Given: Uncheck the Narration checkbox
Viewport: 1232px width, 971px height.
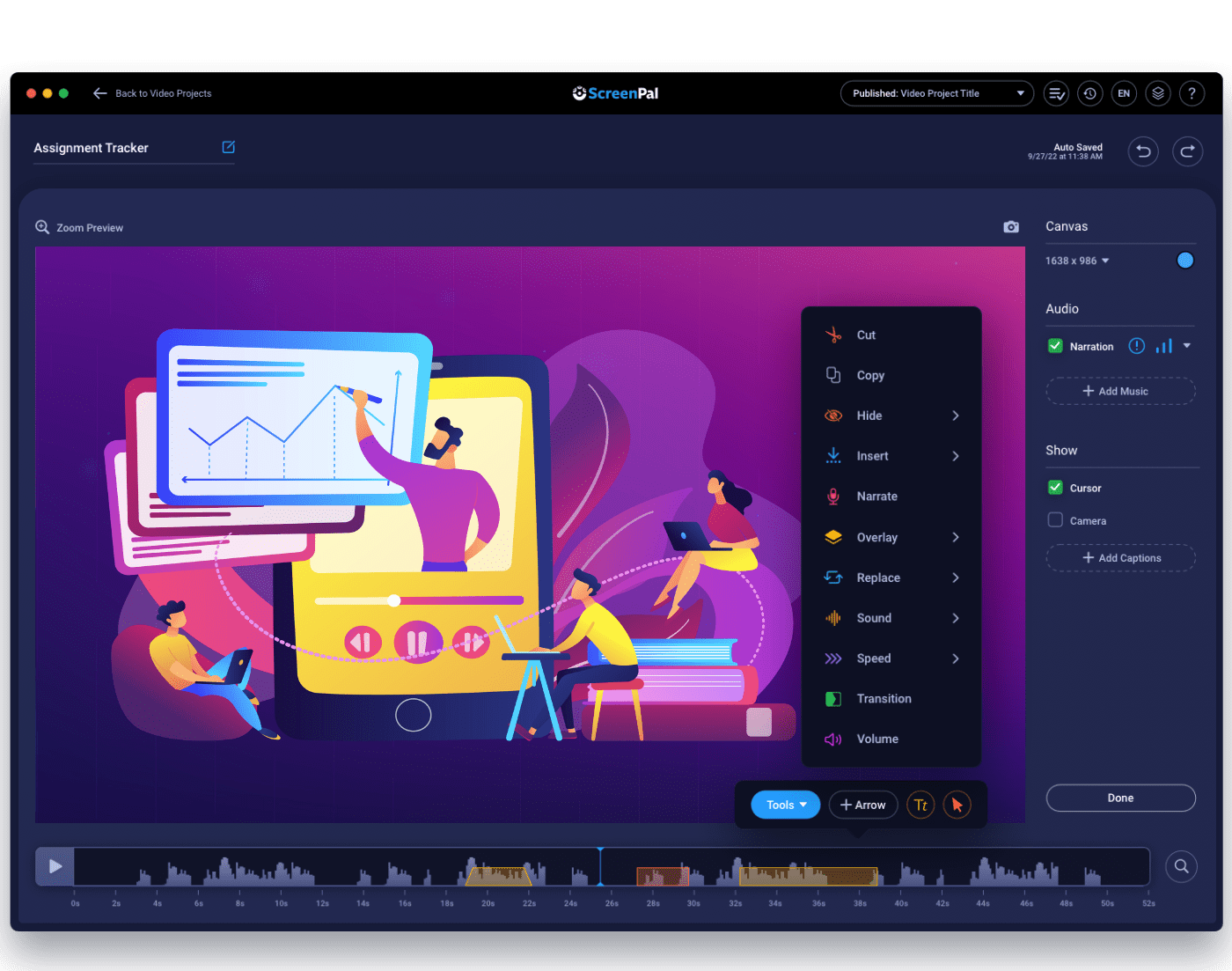Looking at the screenshot, I should [x=1054, y=346].
